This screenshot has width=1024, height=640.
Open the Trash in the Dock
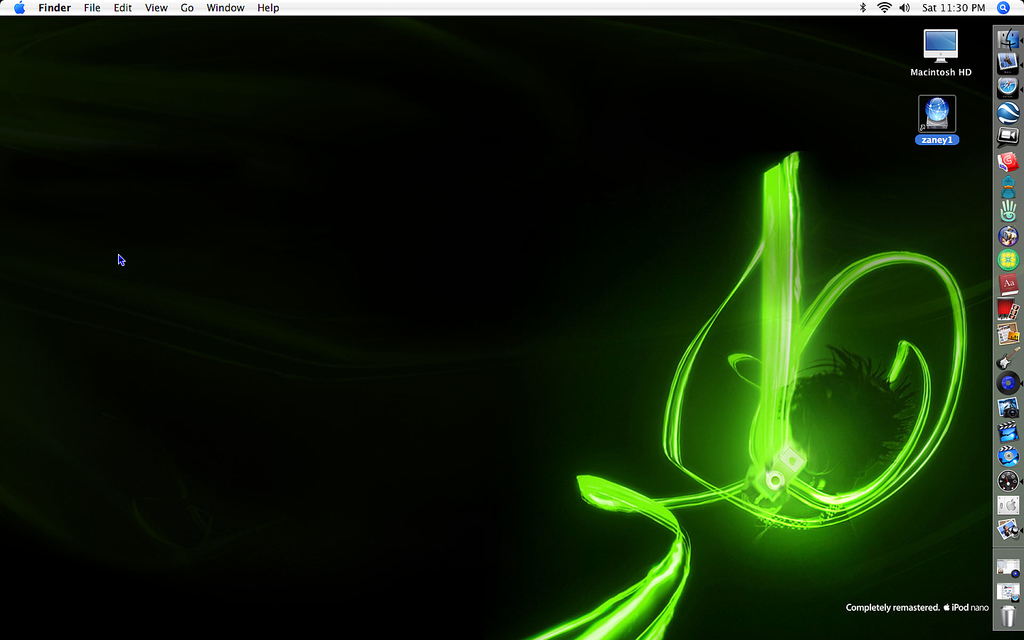pos(1008,616)
